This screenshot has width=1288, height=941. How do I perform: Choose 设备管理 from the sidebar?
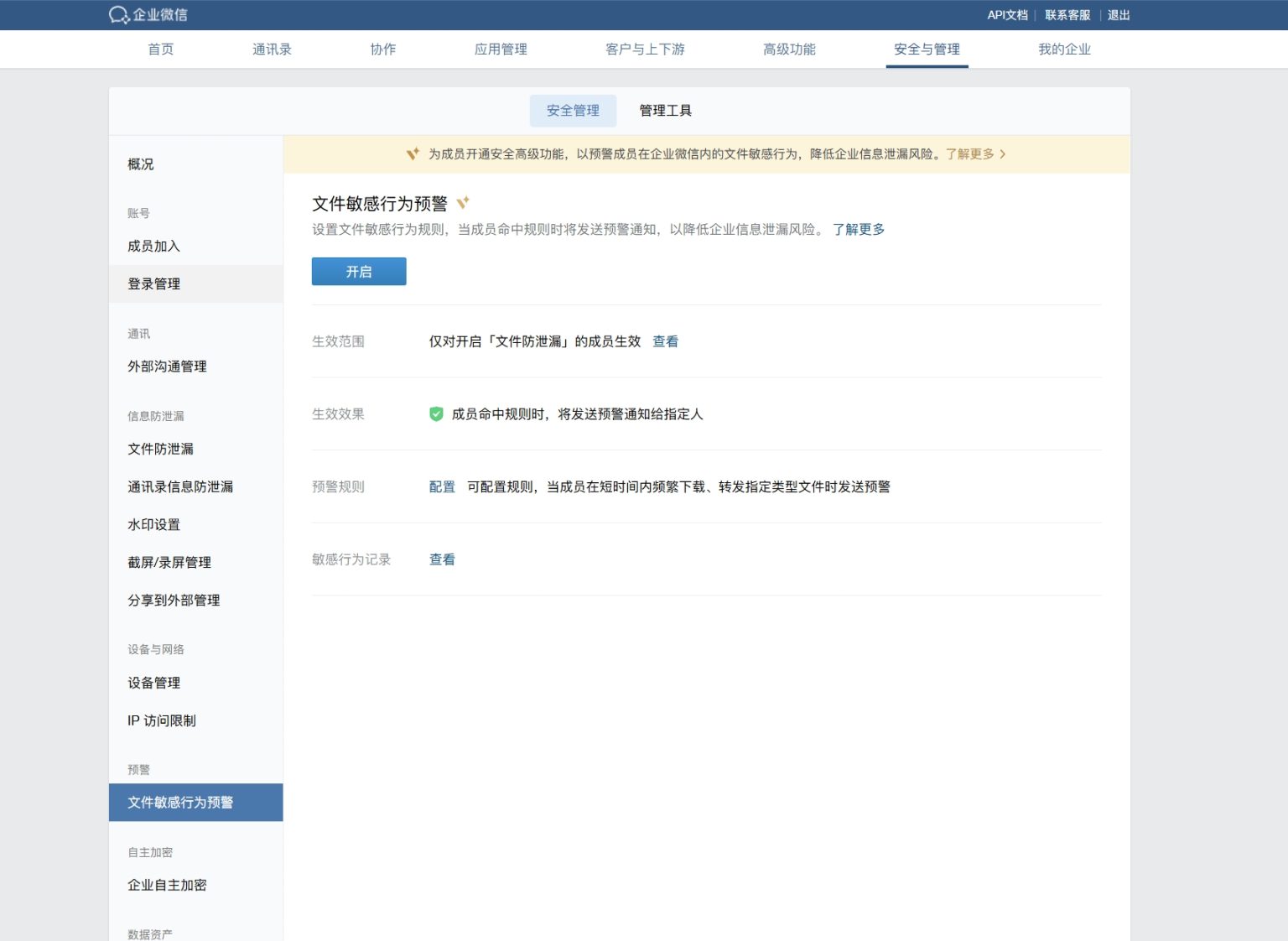(x=154, y=683)
